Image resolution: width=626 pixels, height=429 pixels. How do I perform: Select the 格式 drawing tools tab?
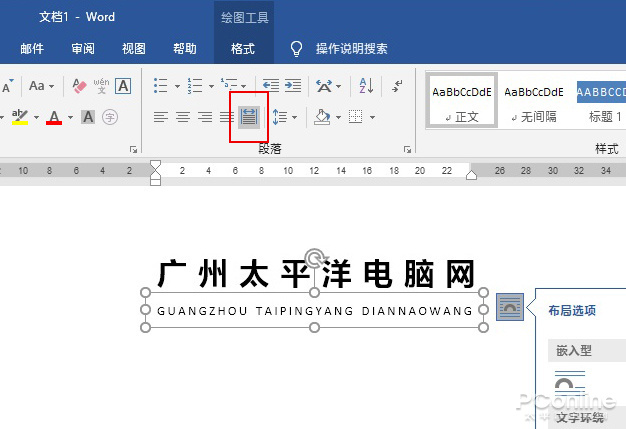coord(243,49)
